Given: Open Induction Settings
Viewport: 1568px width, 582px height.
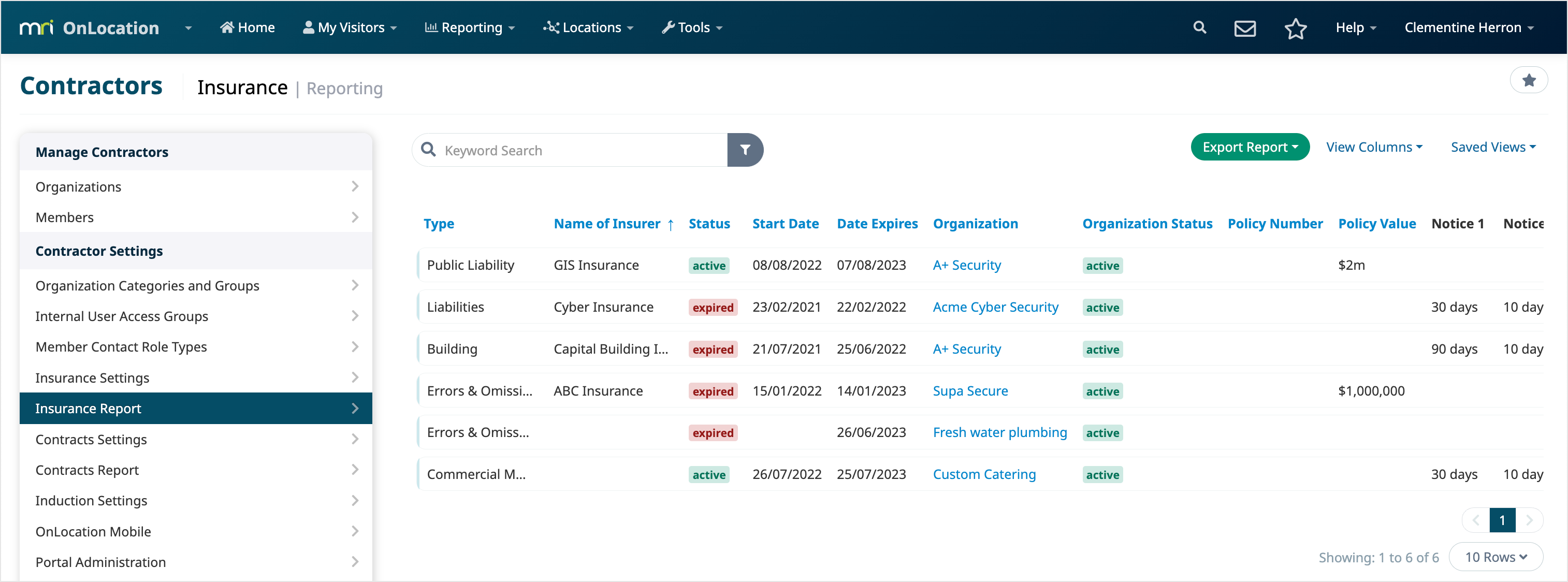Looking at the screenshot, I should [x=196, y=500].
